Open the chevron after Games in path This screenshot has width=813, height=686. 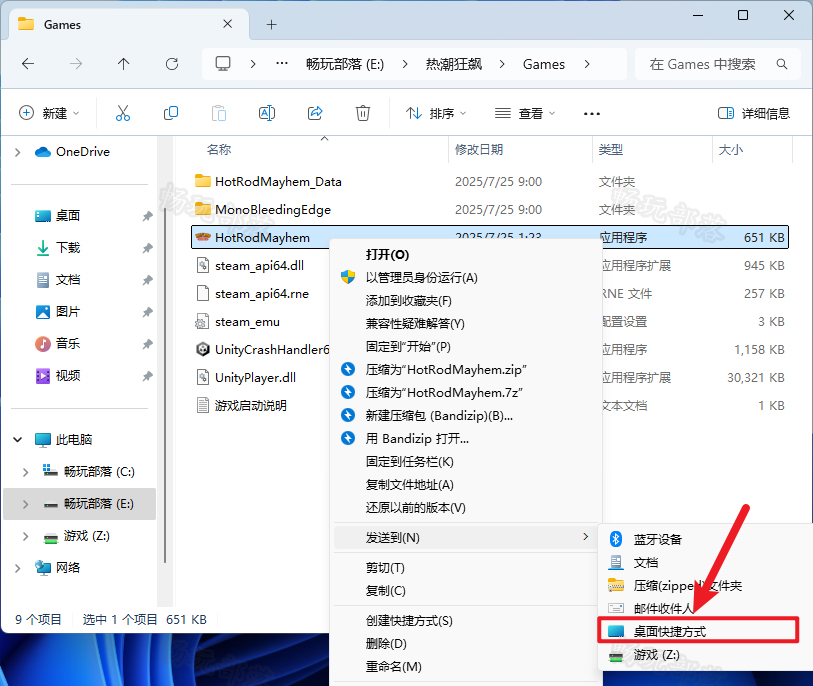point(587,64)
